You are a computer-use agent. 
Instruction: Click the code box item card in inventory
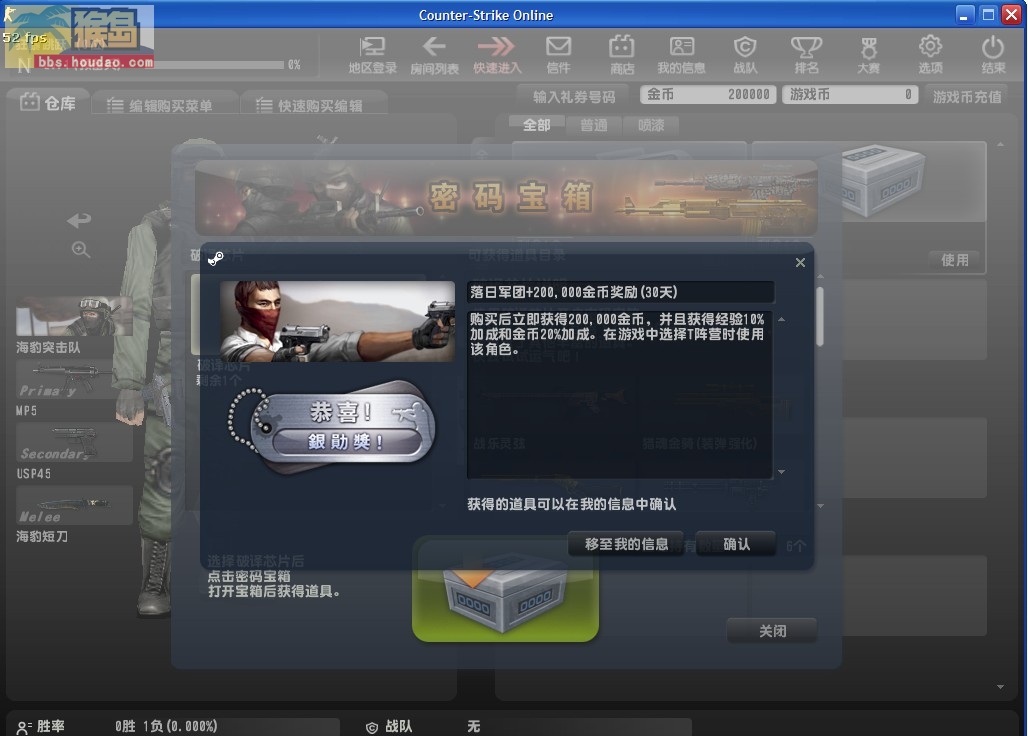pyautogui.click(x=869, y=207)
